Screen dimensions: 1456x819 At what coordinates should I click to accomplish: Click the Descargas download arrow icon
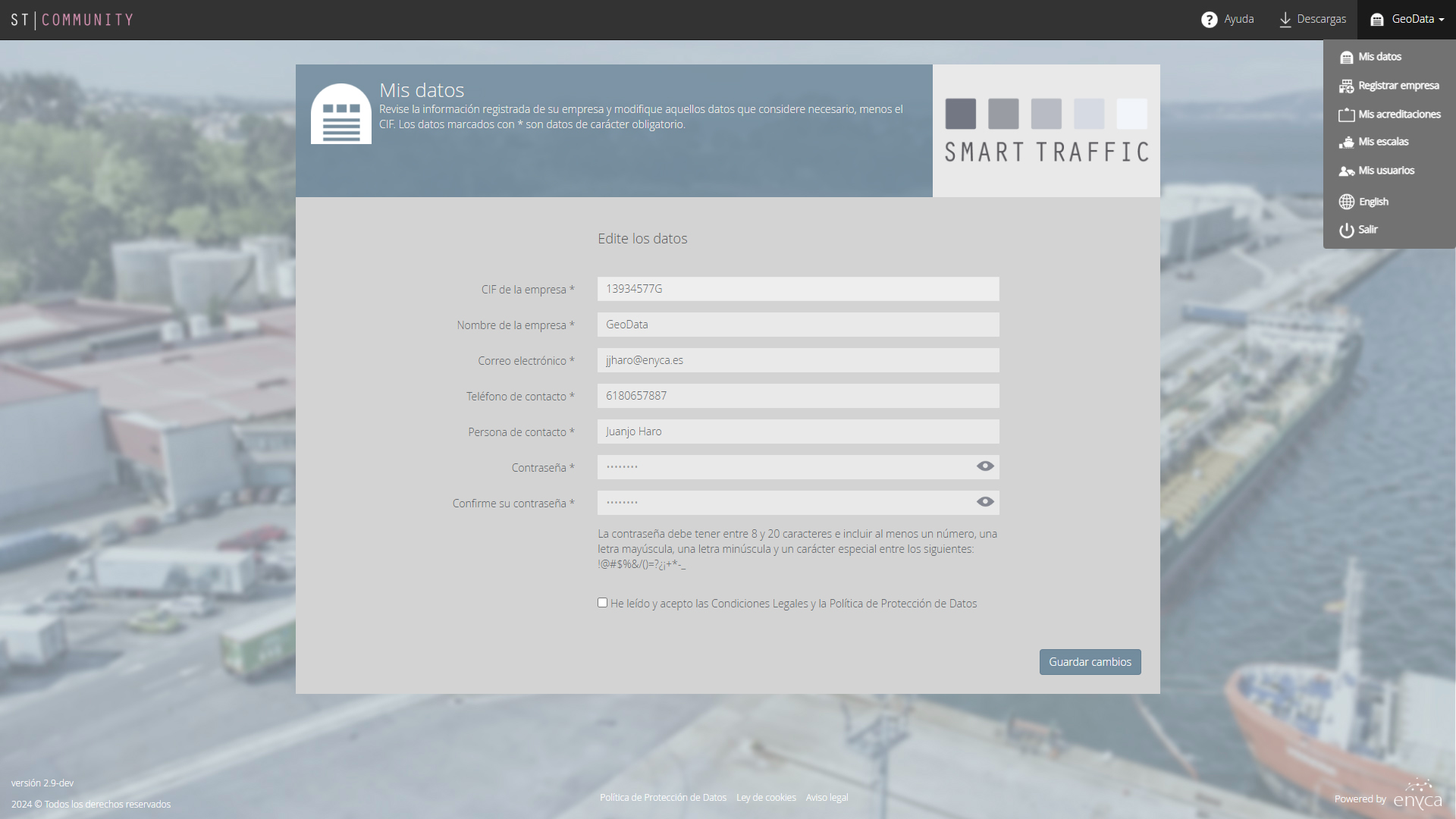tap(1285, 20)
